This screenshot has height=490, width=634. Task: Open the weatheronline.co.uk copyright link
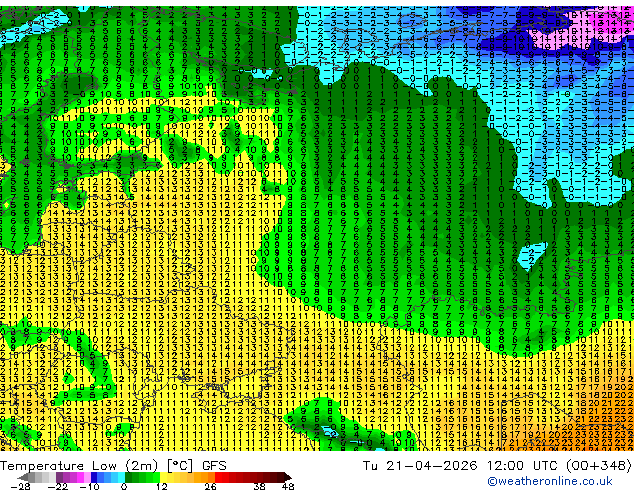click(x=550, y=481)
